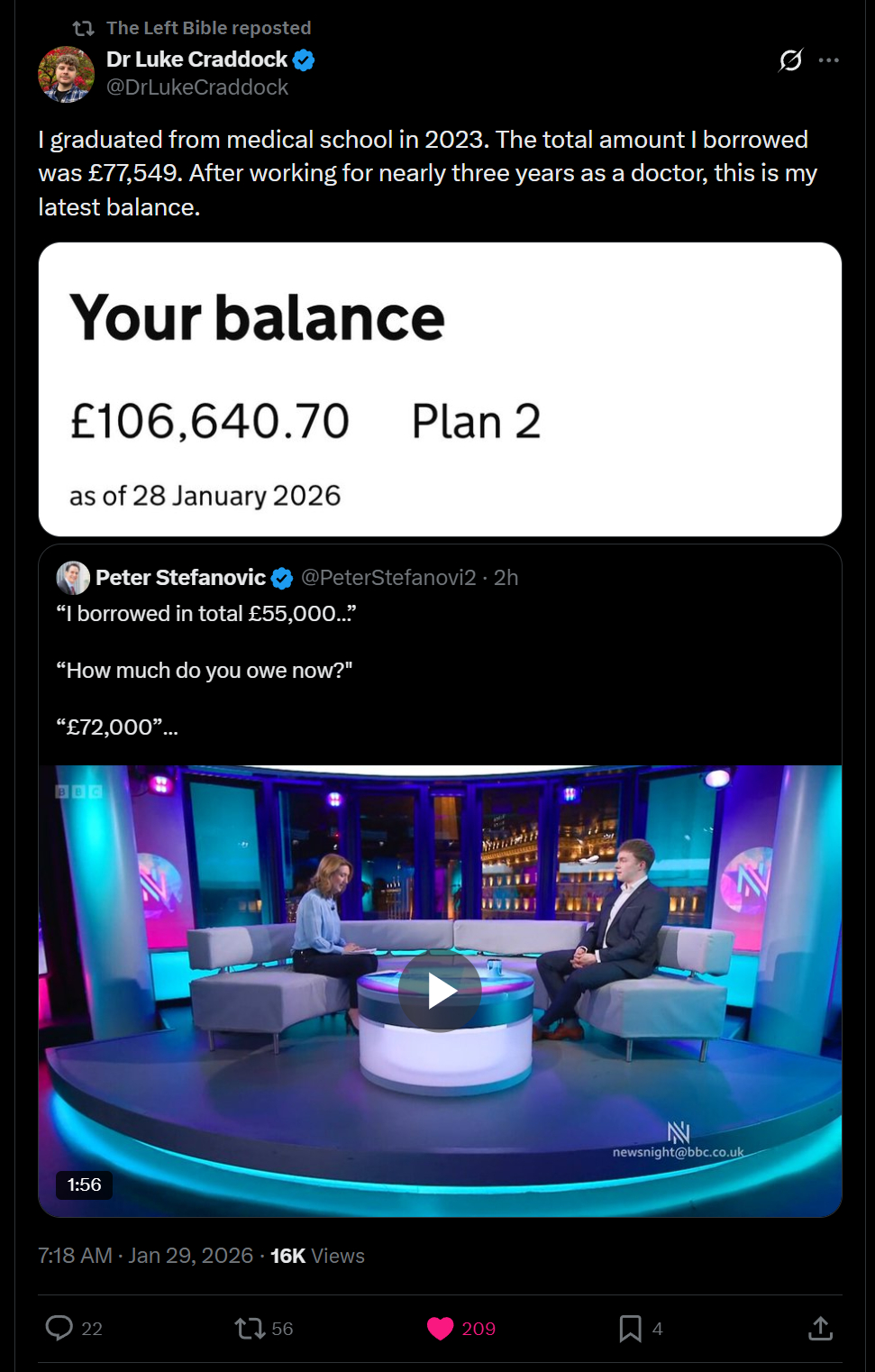
Task: Open "The Left Bible reposted" link
Action: (x=208, y=28)
